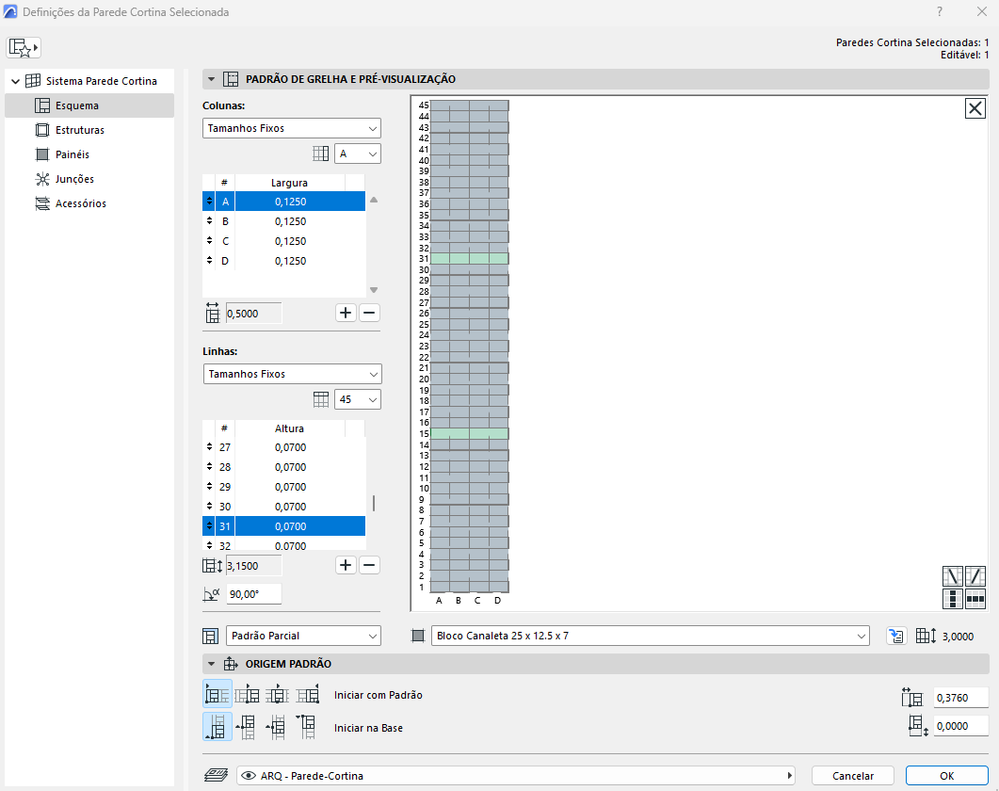Click total column width field 0,5000
Image resolution: width=999 pixels, height=791 pixels.
(x=254, y=313)
